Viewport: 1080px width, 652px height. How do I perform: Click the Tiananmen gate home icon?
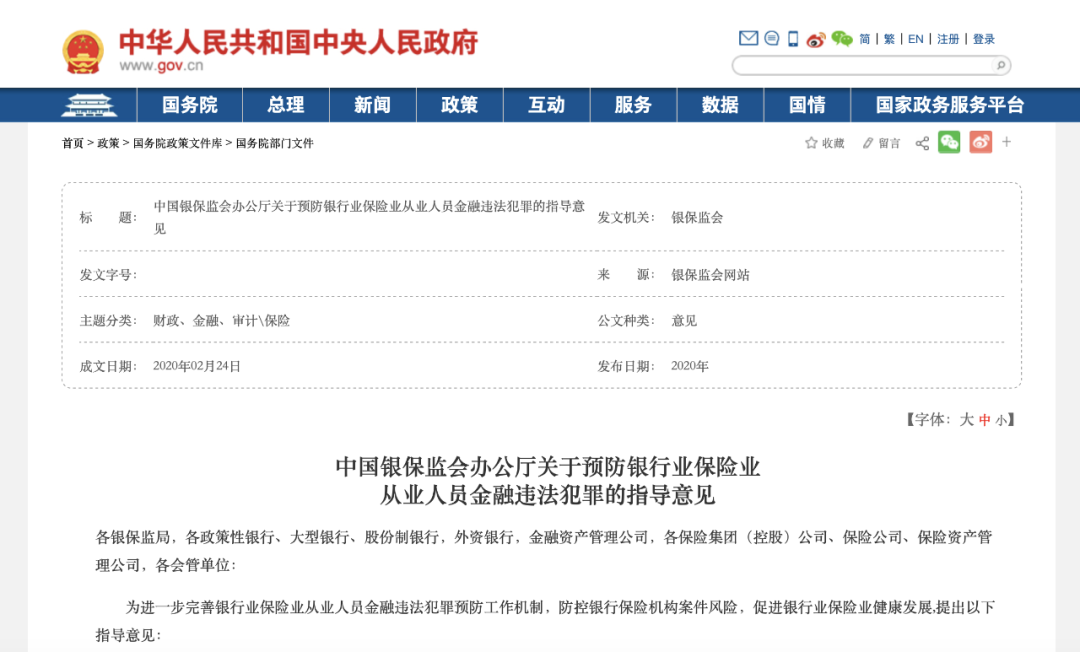pos(90,105)
